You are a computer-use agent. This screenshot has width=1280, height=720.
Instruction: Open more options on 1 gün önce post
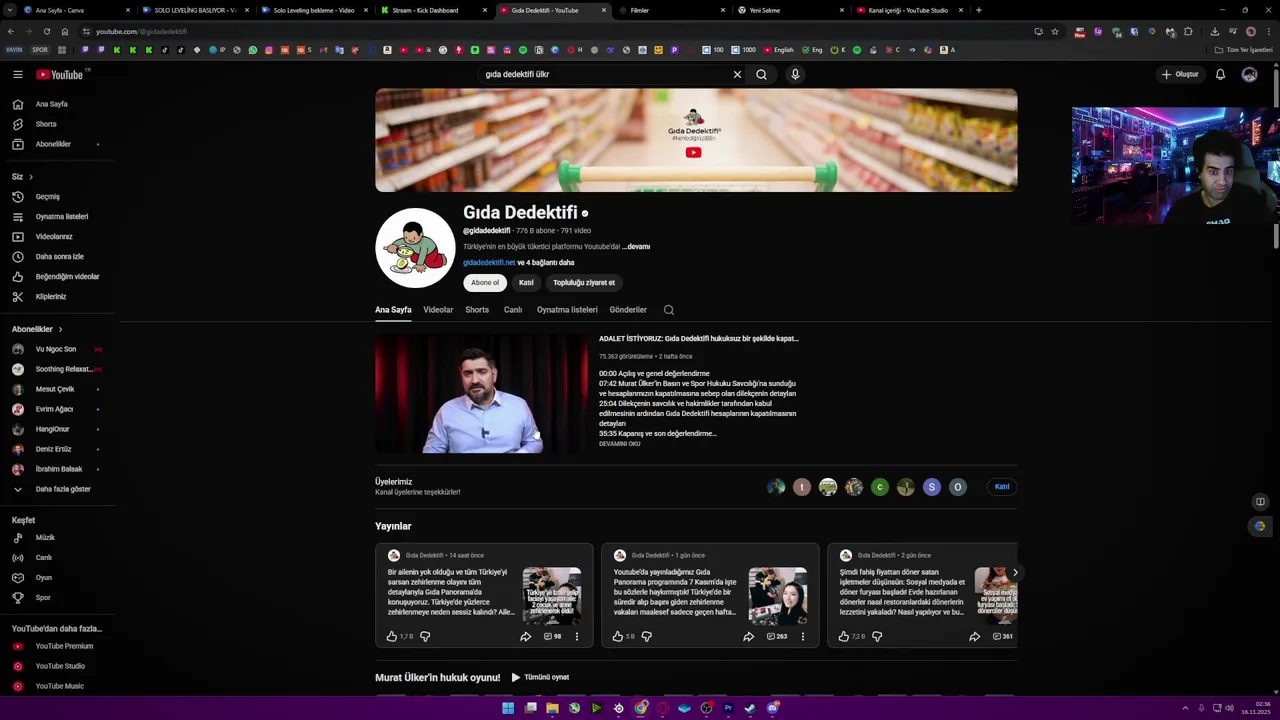[802, 636]
